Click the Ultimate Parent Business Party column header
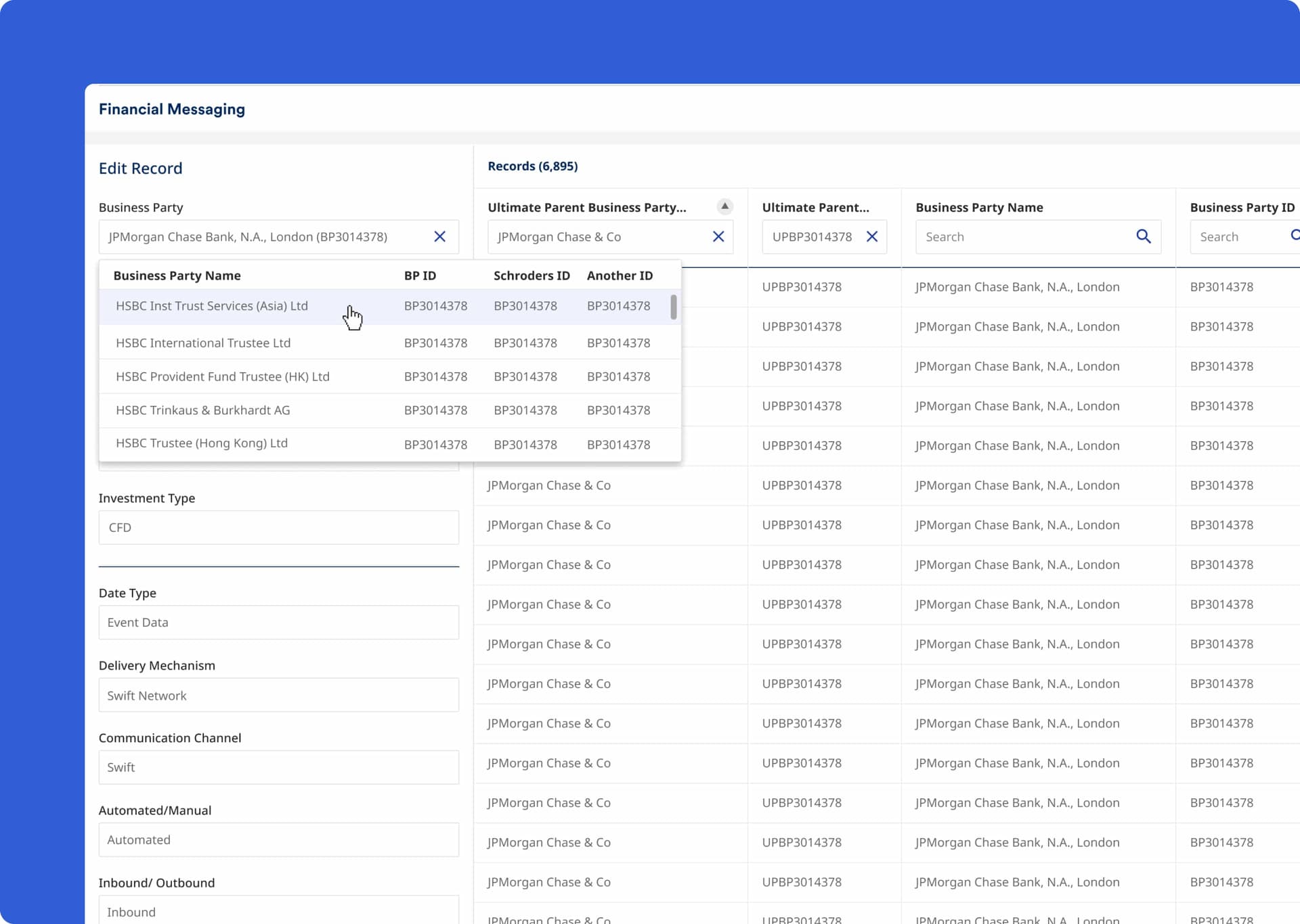 click(587, 207)
